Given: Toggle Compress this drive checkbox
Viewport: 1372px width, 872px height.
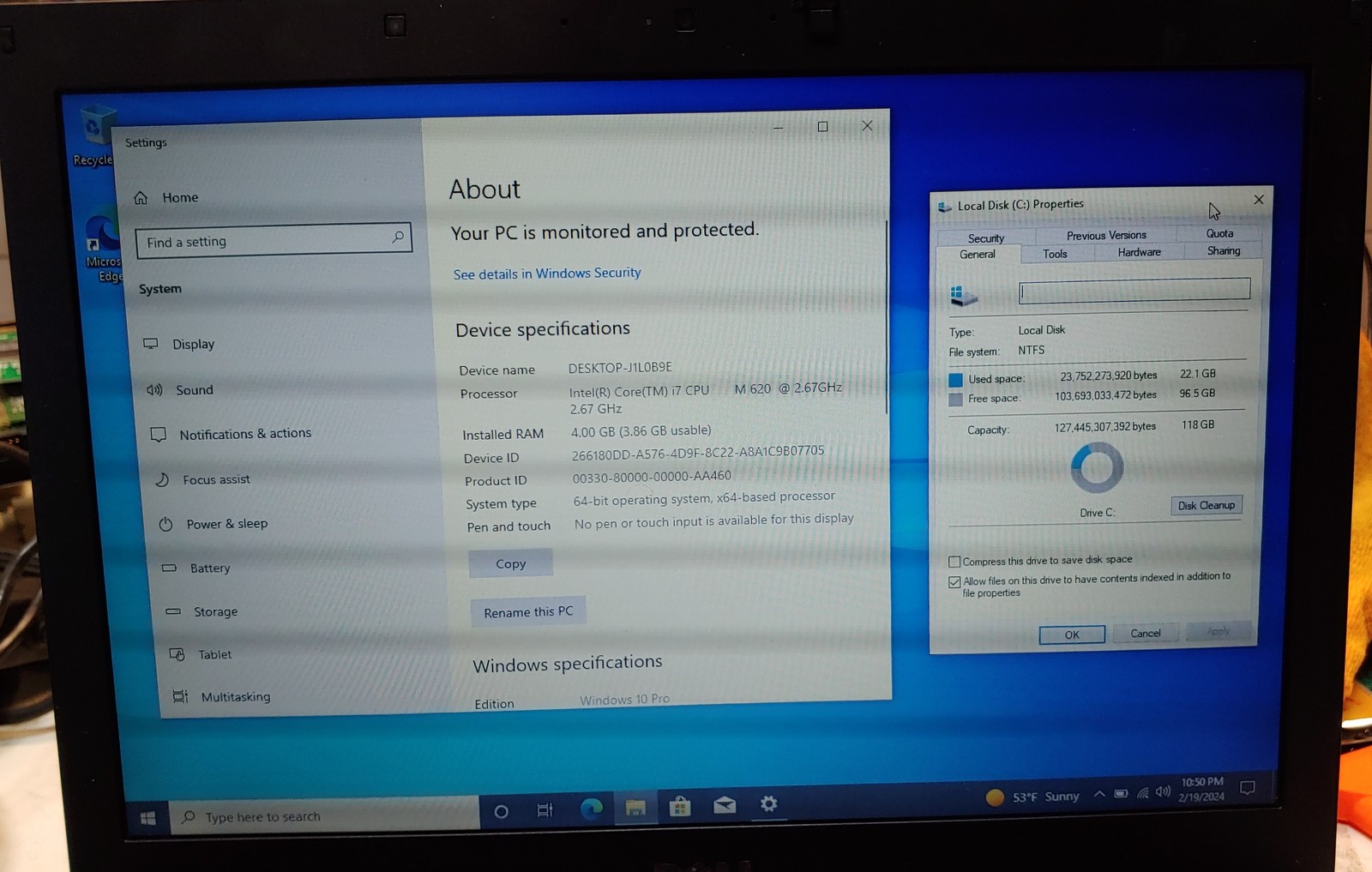Looking at the screenshot, I should point(954,562).
